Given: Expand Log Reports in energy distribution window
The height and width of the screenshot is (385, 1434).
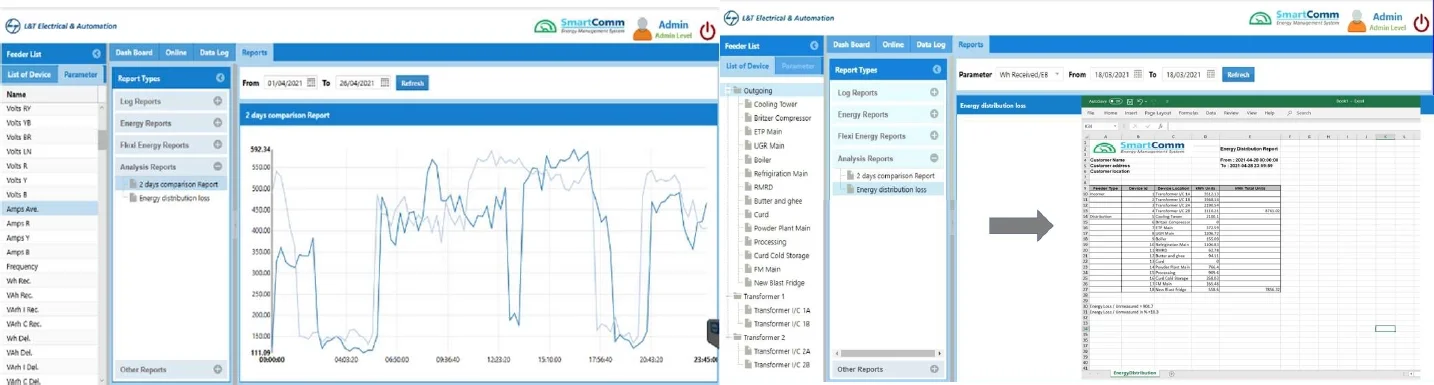Looking at the screenshot, I should coord(934,92).
